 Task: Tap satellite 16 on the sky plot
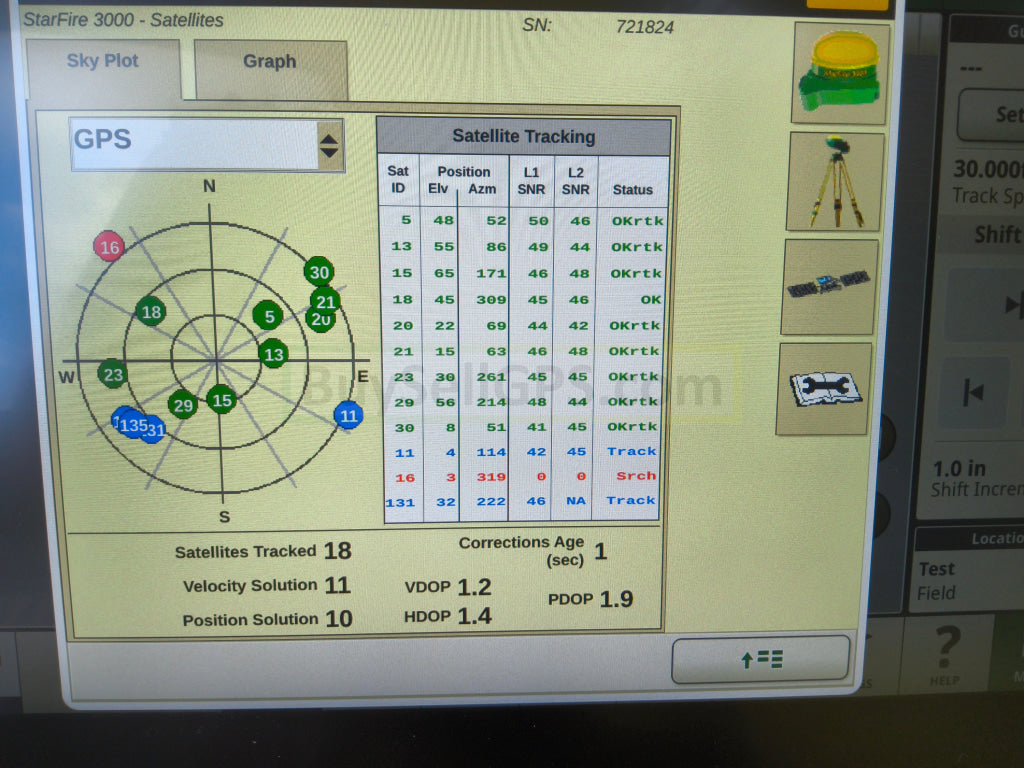pos(109,247)
